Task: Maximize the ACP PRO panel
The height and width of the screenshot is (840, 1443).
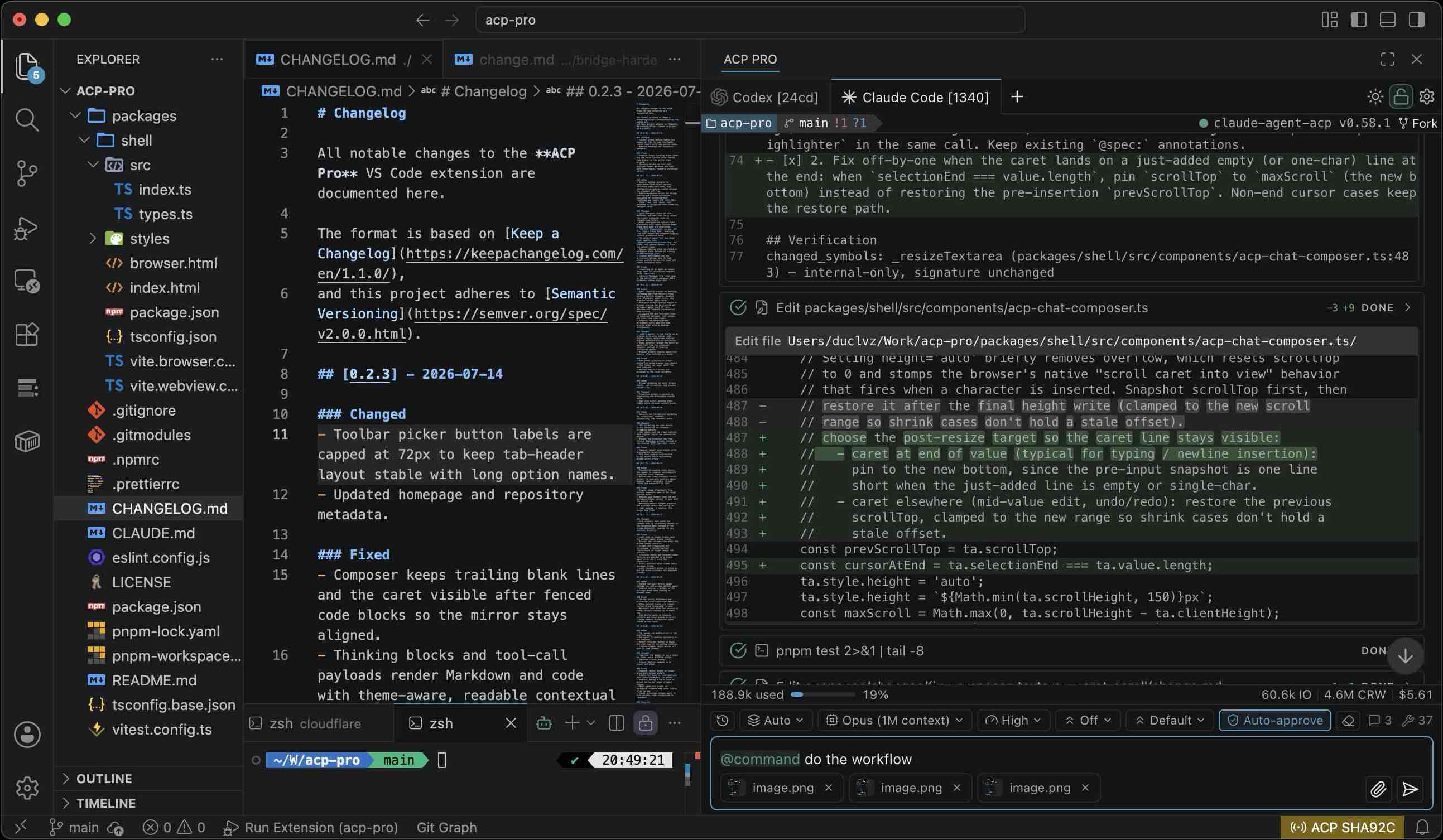Action: pyautogui.click(x=1387, y=59)
